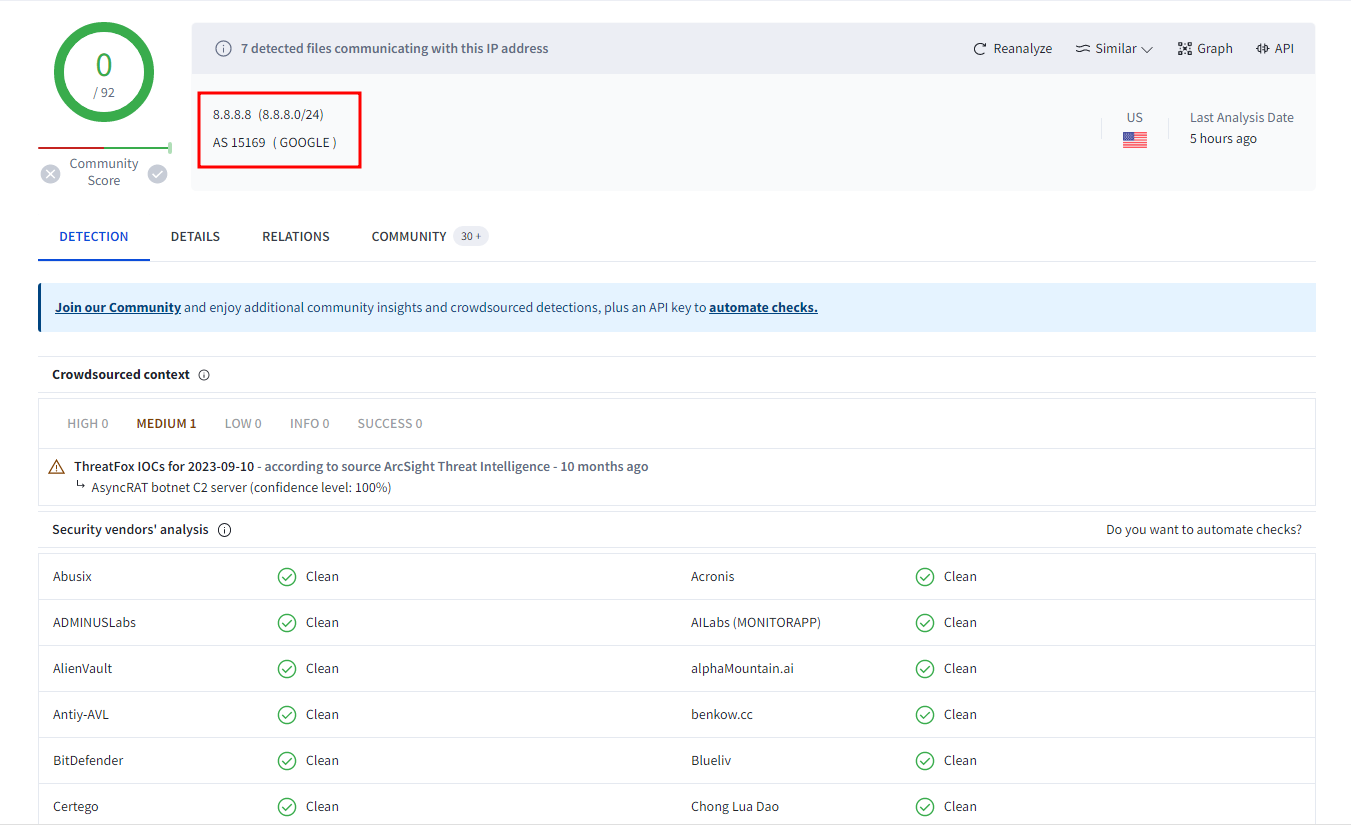Screen dimensions: 1351x825
Task: Click the Chong Lua Dao clean checkmark icon
Action: 925,807
